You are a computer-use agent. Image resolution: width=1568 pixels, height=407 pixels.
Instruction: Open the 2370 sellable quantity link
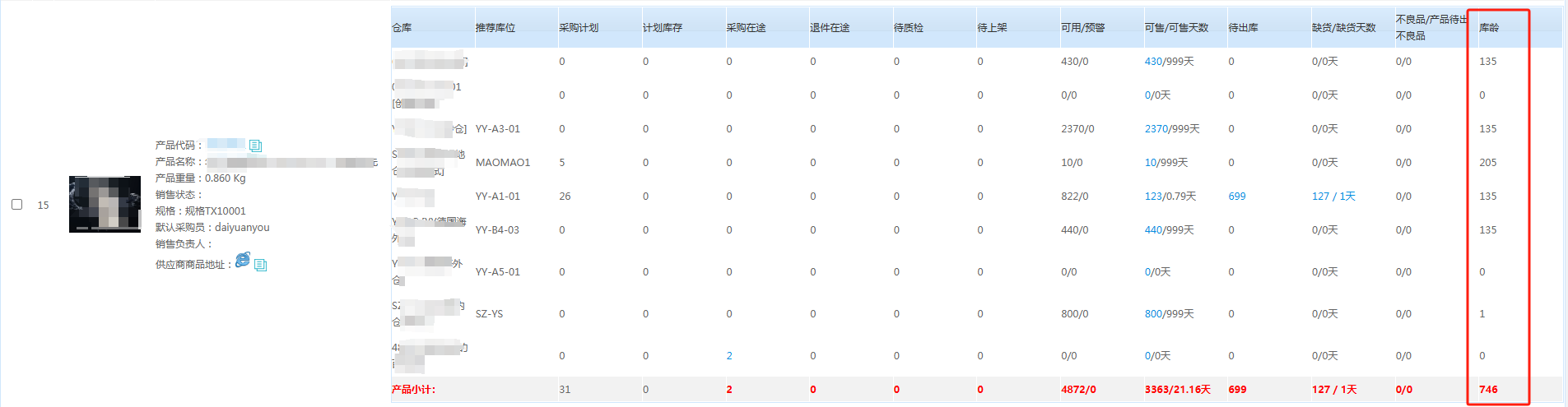(1156, 129)
